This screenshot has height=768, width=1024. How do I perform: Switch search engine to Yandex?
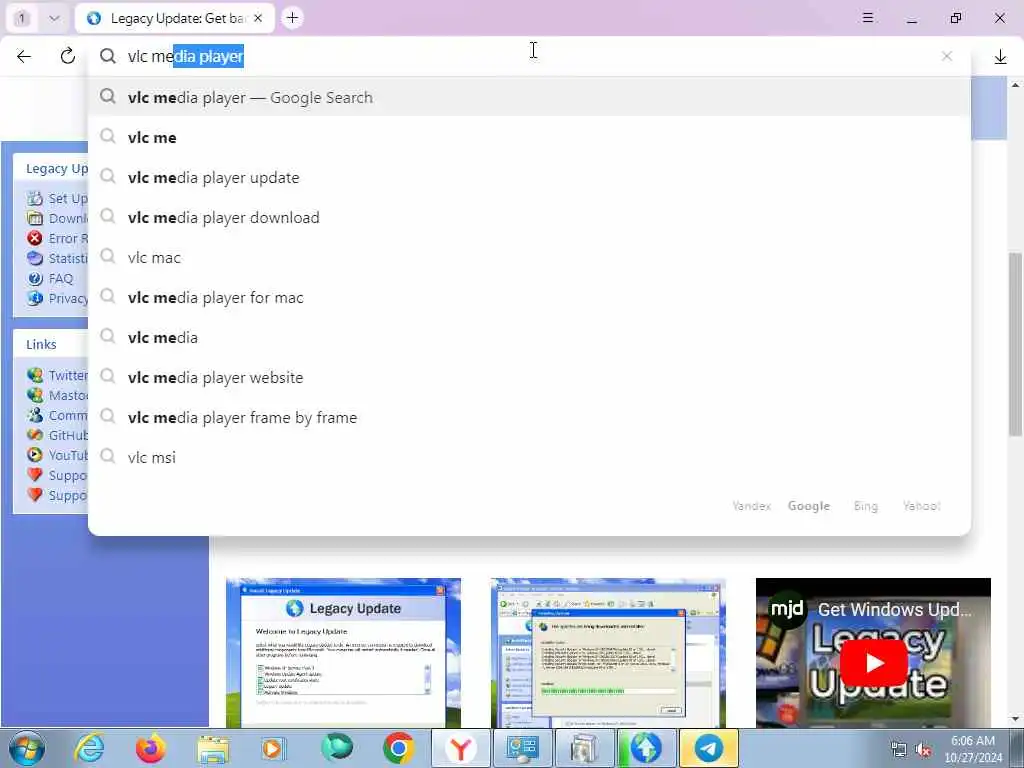pos(751,506)
